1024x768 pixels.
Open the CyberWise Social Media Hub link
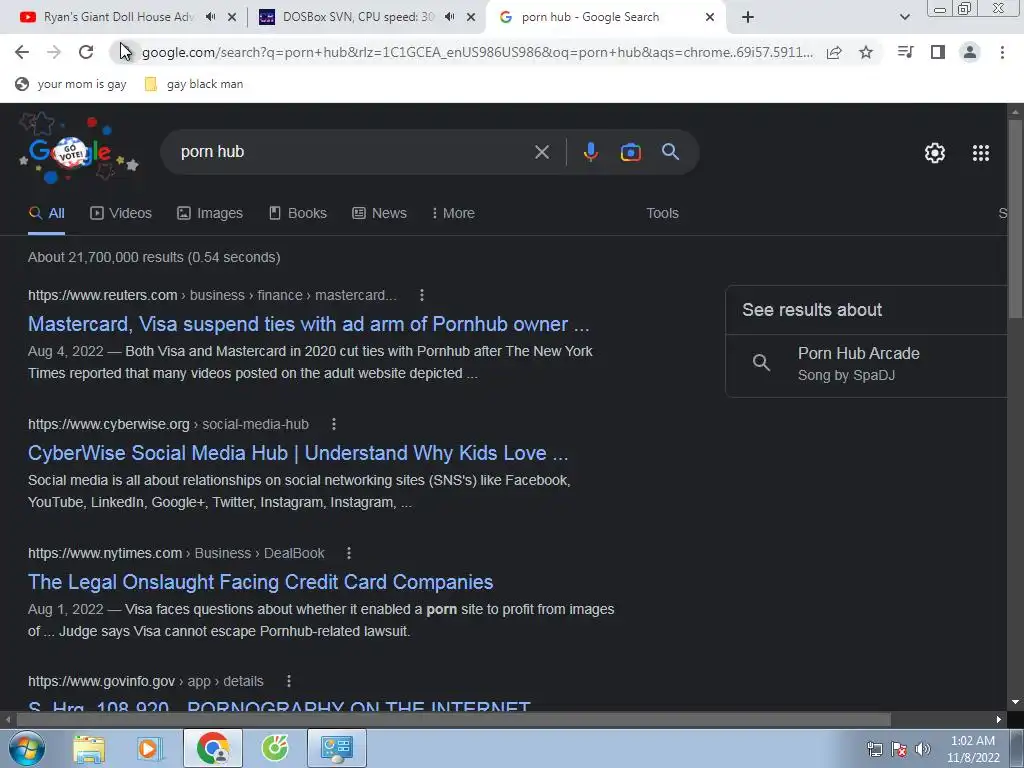point(298,453)
